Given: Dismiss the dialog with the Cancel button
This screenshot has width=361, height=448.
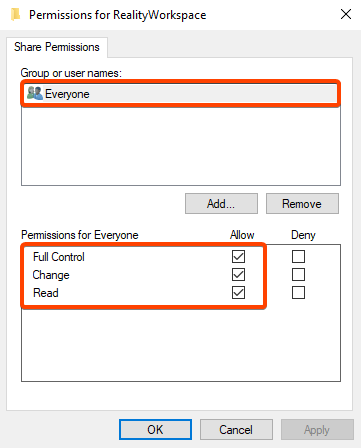Looking at the screenshot, I should tap(236, 430).
